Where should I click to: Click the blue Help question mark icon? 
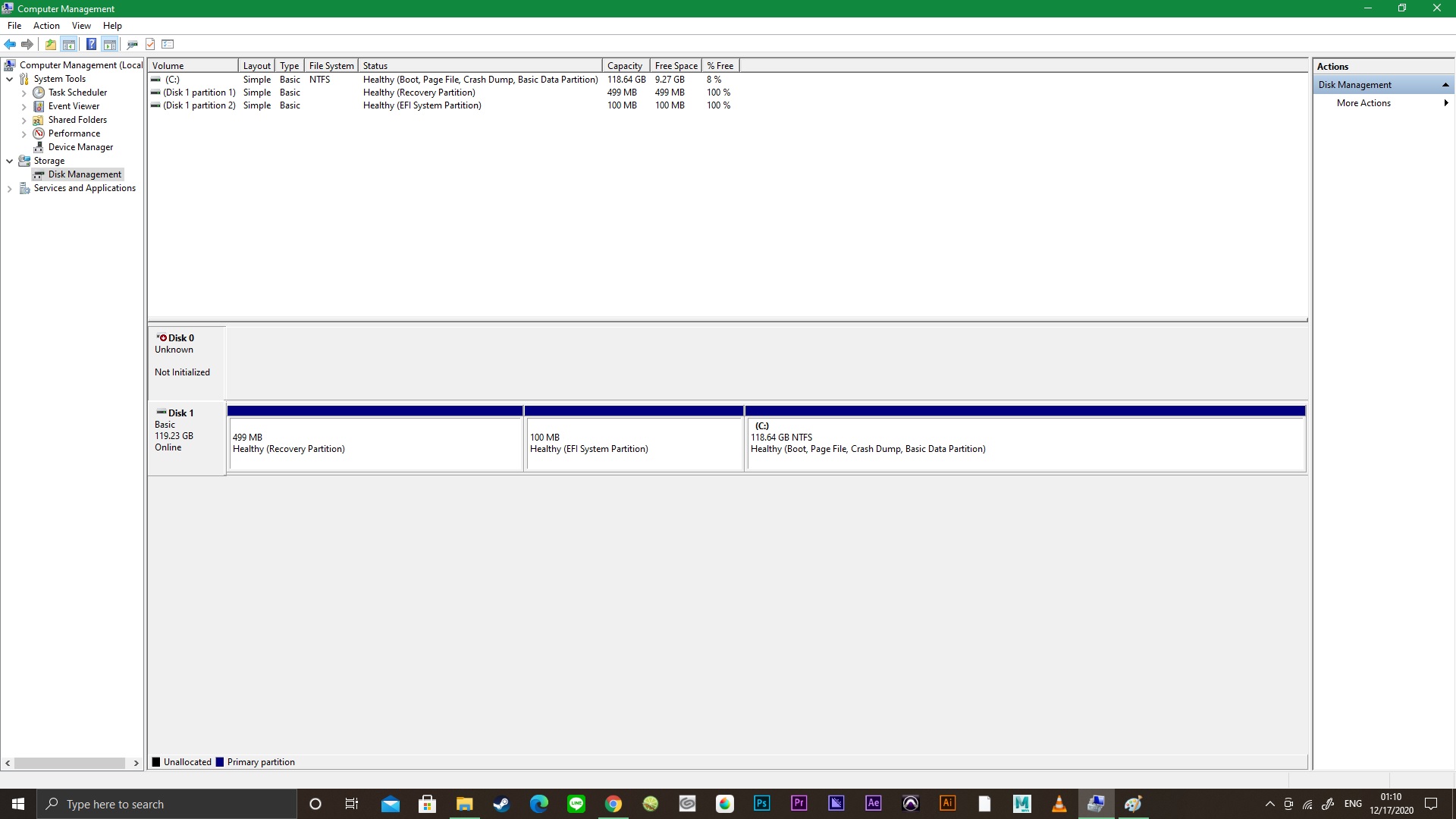pyautogui.click(x=91, y=44)
